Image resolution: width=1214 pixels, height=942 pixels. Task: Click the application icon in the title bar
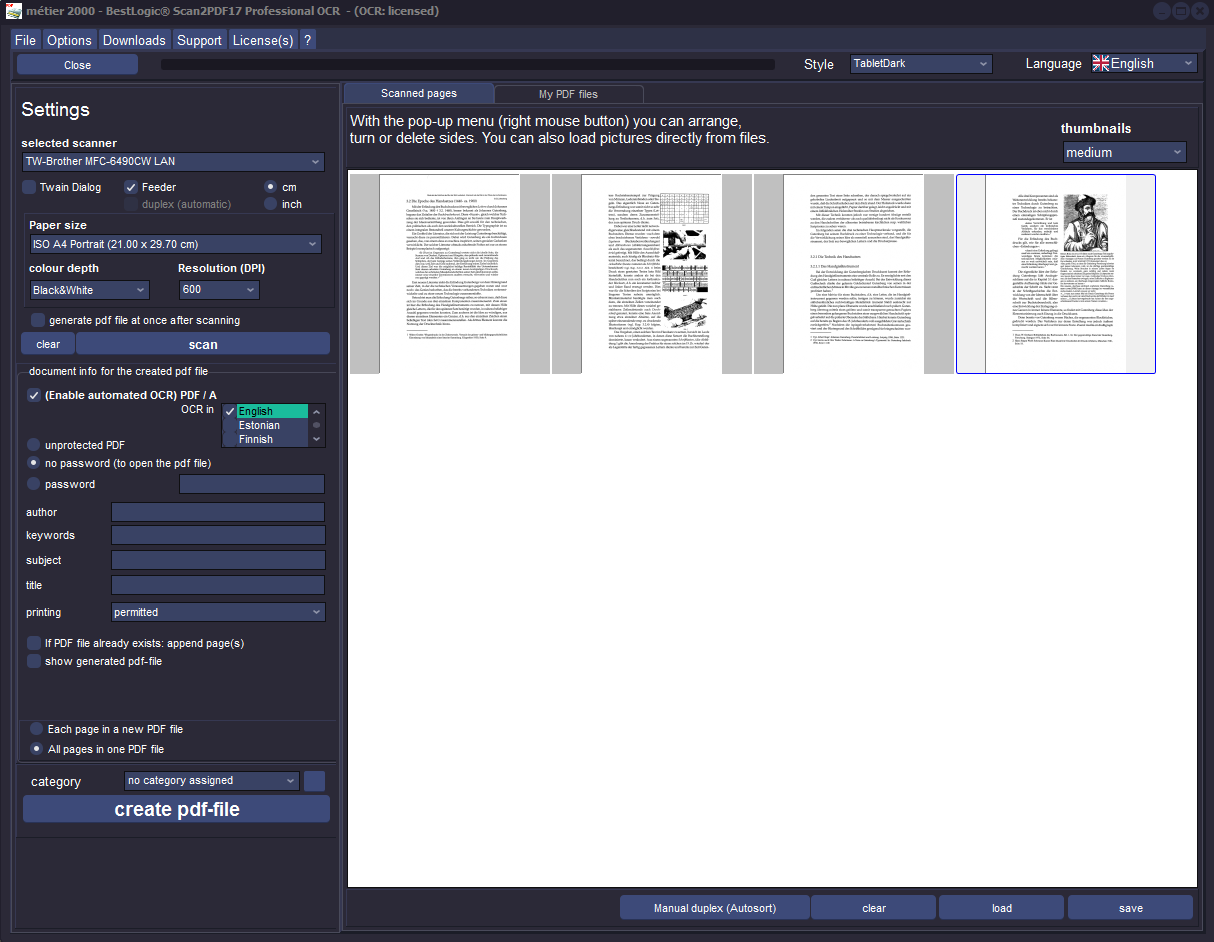[x=14, y=11]
